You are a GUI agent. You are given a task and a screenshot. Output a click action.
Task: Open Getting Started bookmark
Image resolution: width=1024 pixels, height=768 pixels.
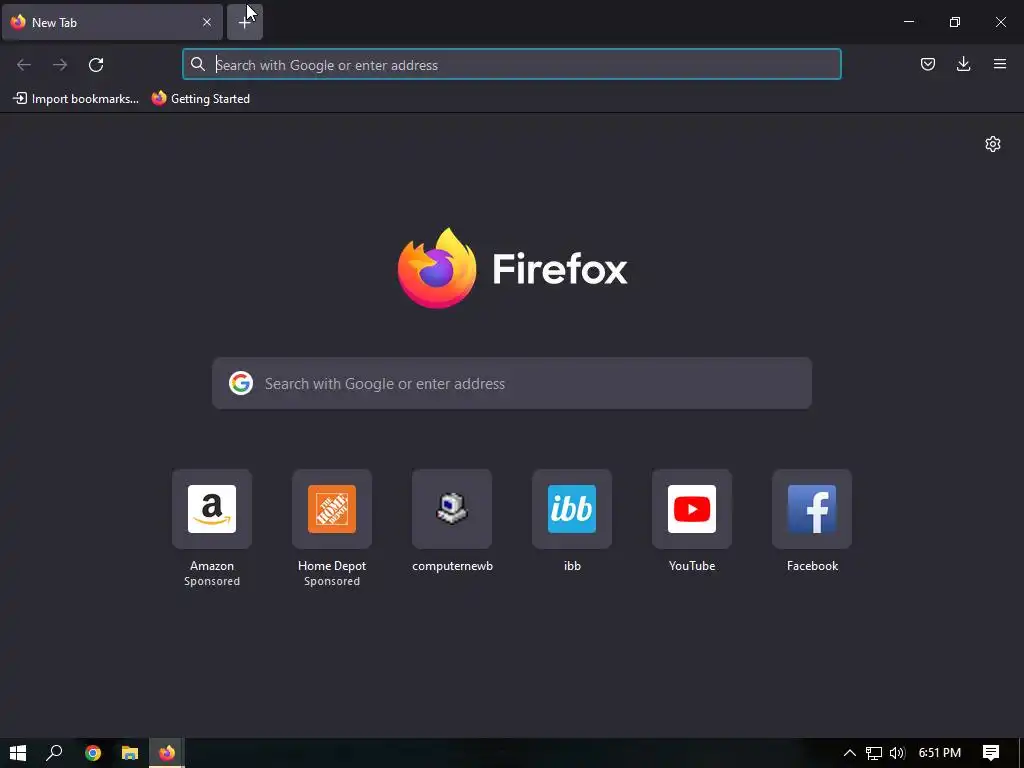(200, 99)
